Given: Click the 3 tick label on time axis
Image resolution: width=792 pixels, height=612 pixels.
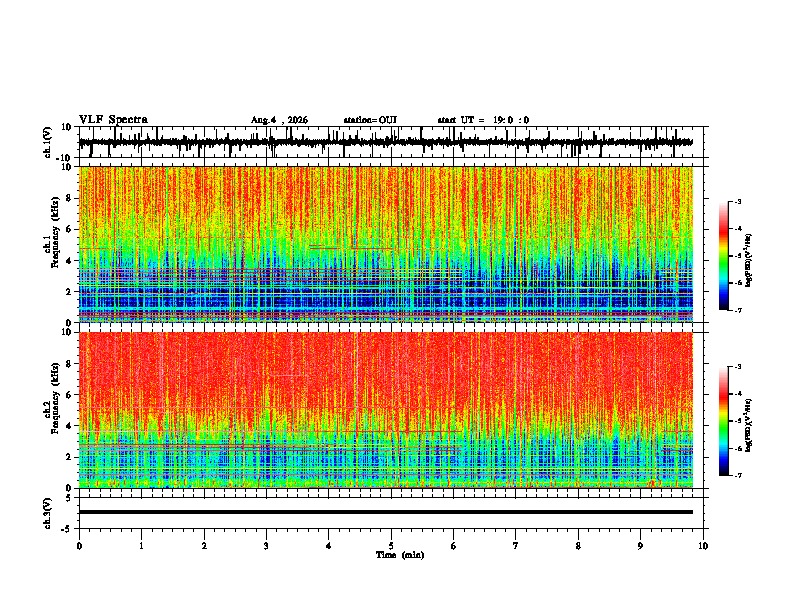Looking at the screenshot, I should coord(266,546).
